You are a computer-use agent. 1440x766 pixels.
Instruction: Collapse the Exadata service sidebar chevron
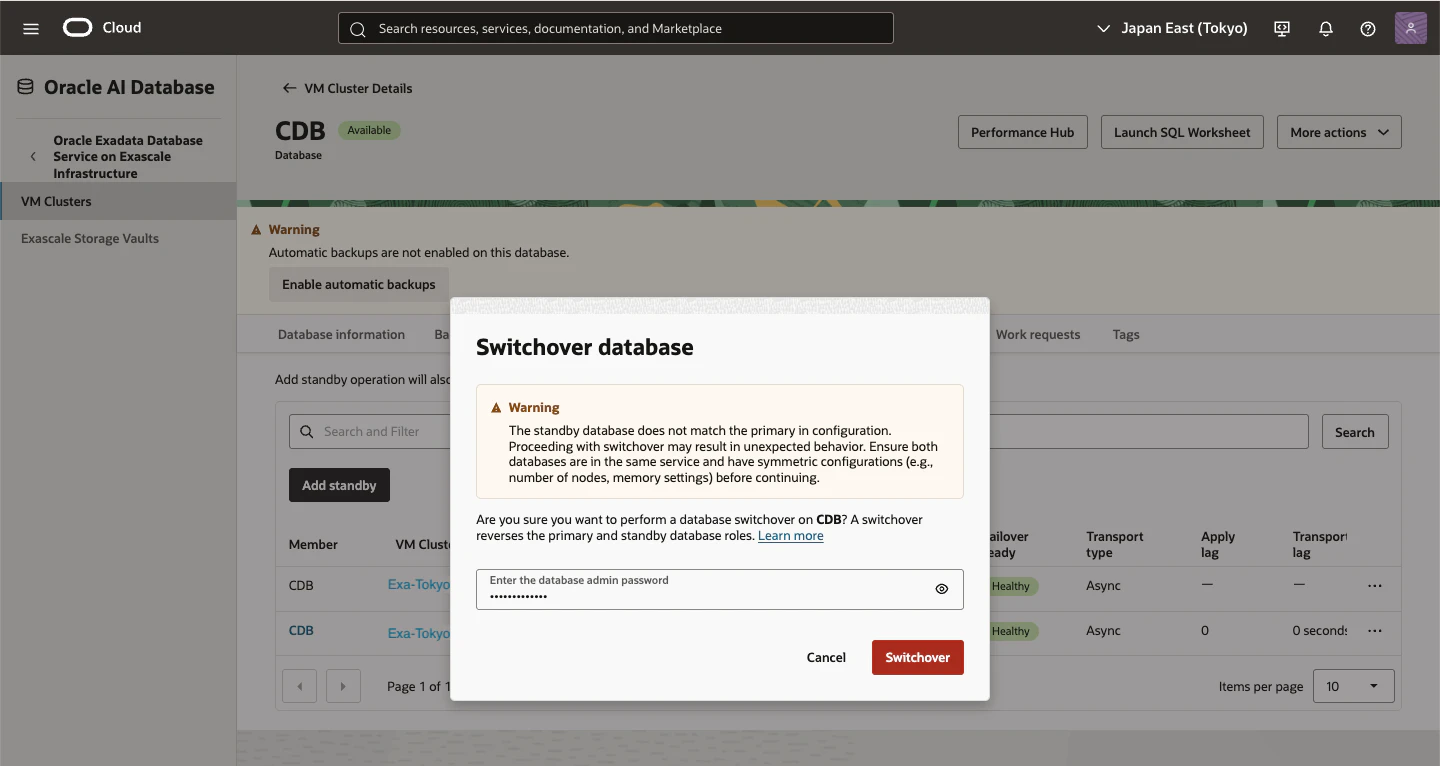point(33,157)
